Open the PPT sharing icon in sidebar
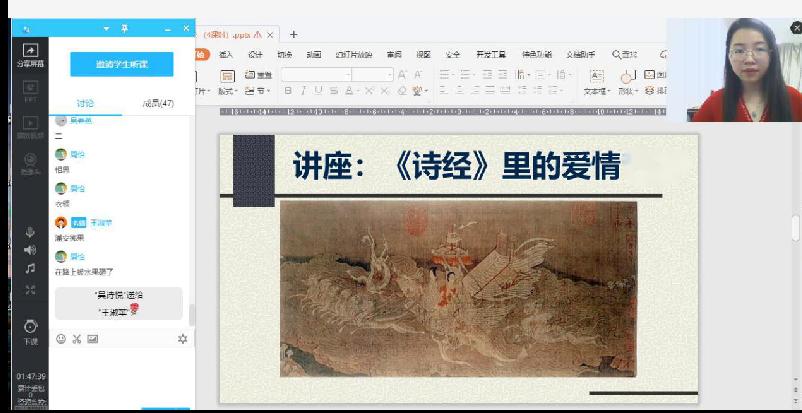The image size is (802, 413). [x=30, y=91]
